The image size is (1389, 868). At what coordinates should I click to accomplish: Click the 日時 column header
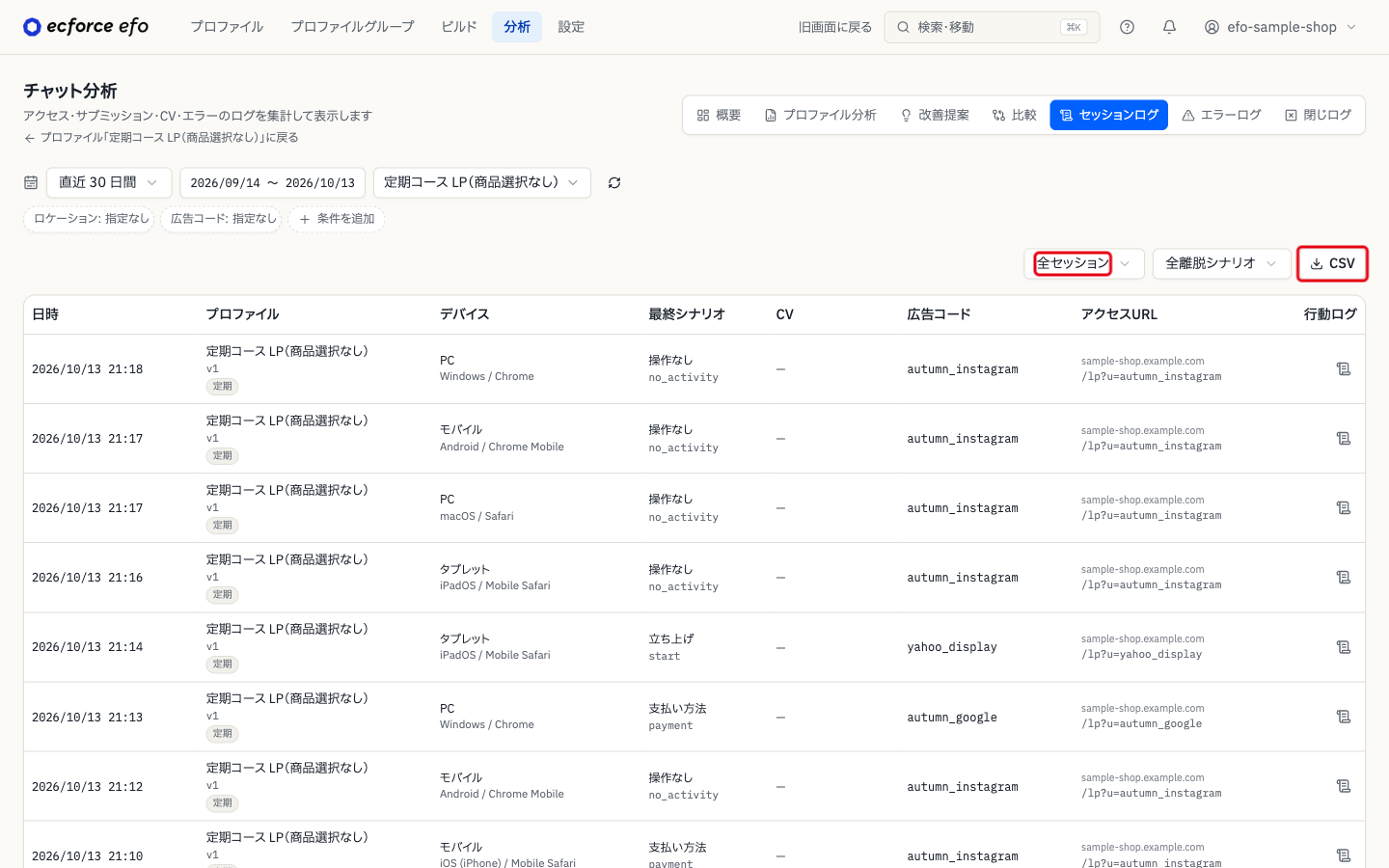[x=45, y=314]
